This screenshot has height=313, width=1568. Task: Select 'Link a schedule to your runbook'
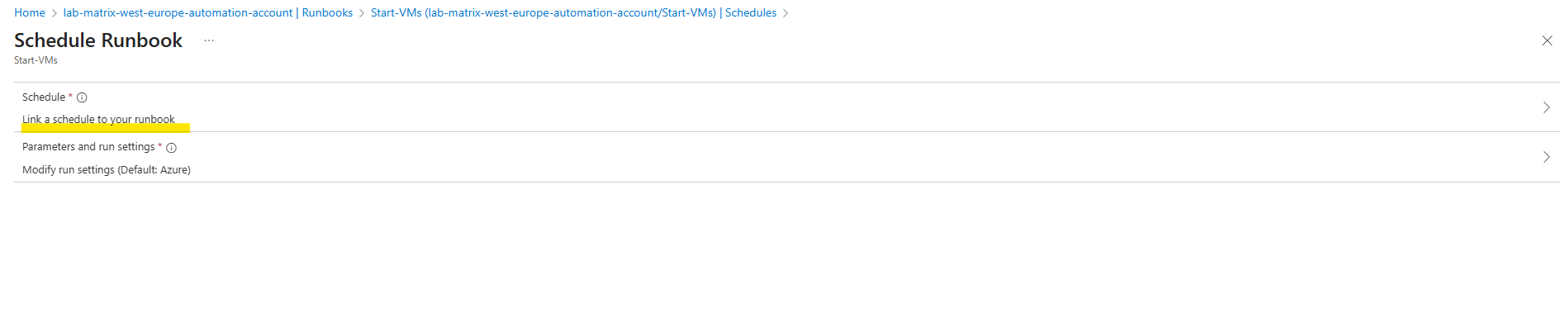point(98,120)
